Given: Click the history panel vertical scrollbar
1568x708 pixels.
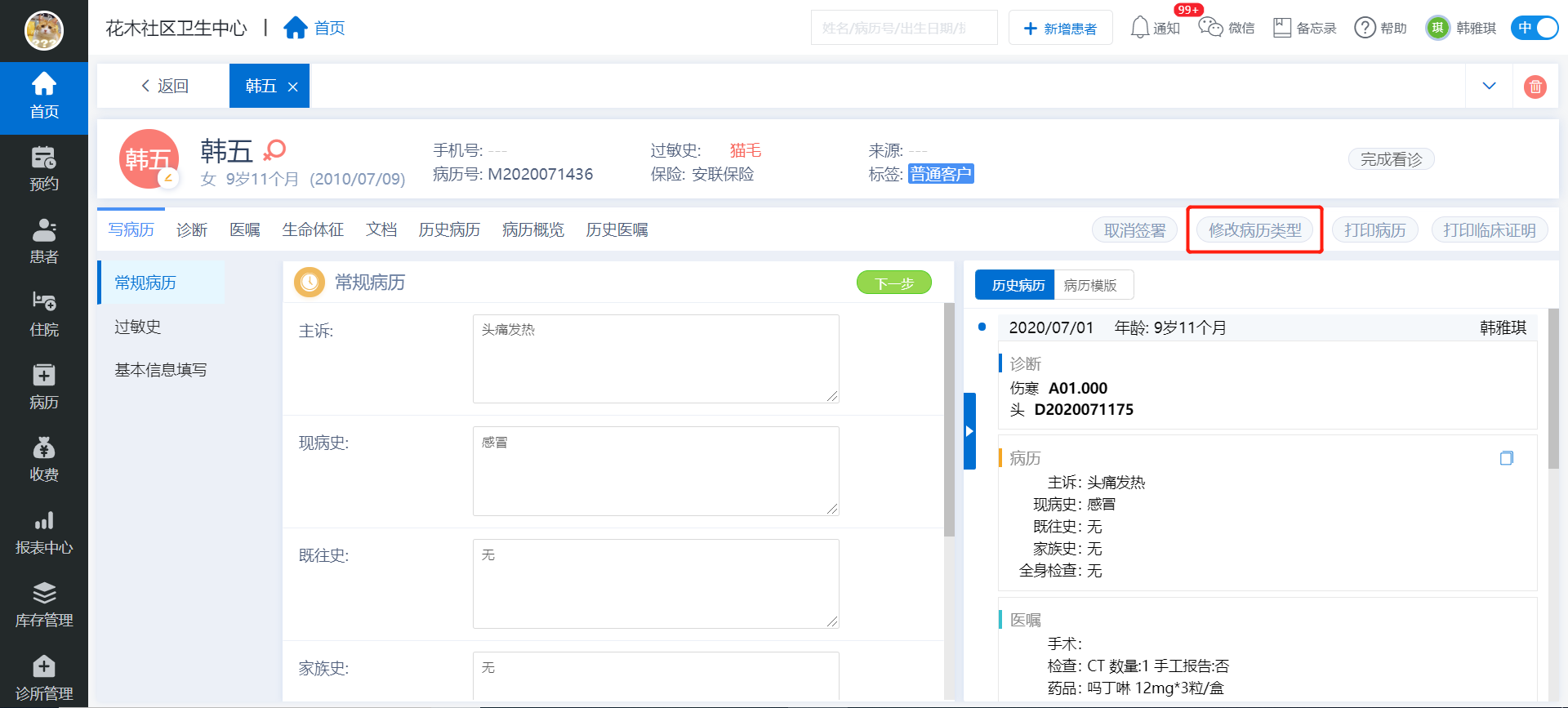Looking at the screenshot, I should (1553, 389).
